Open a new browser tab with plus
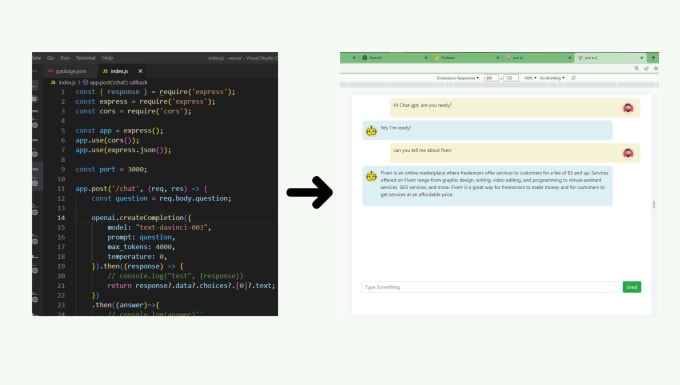The height and width of the screenshot is (385, 680). [x=653, y=58]
